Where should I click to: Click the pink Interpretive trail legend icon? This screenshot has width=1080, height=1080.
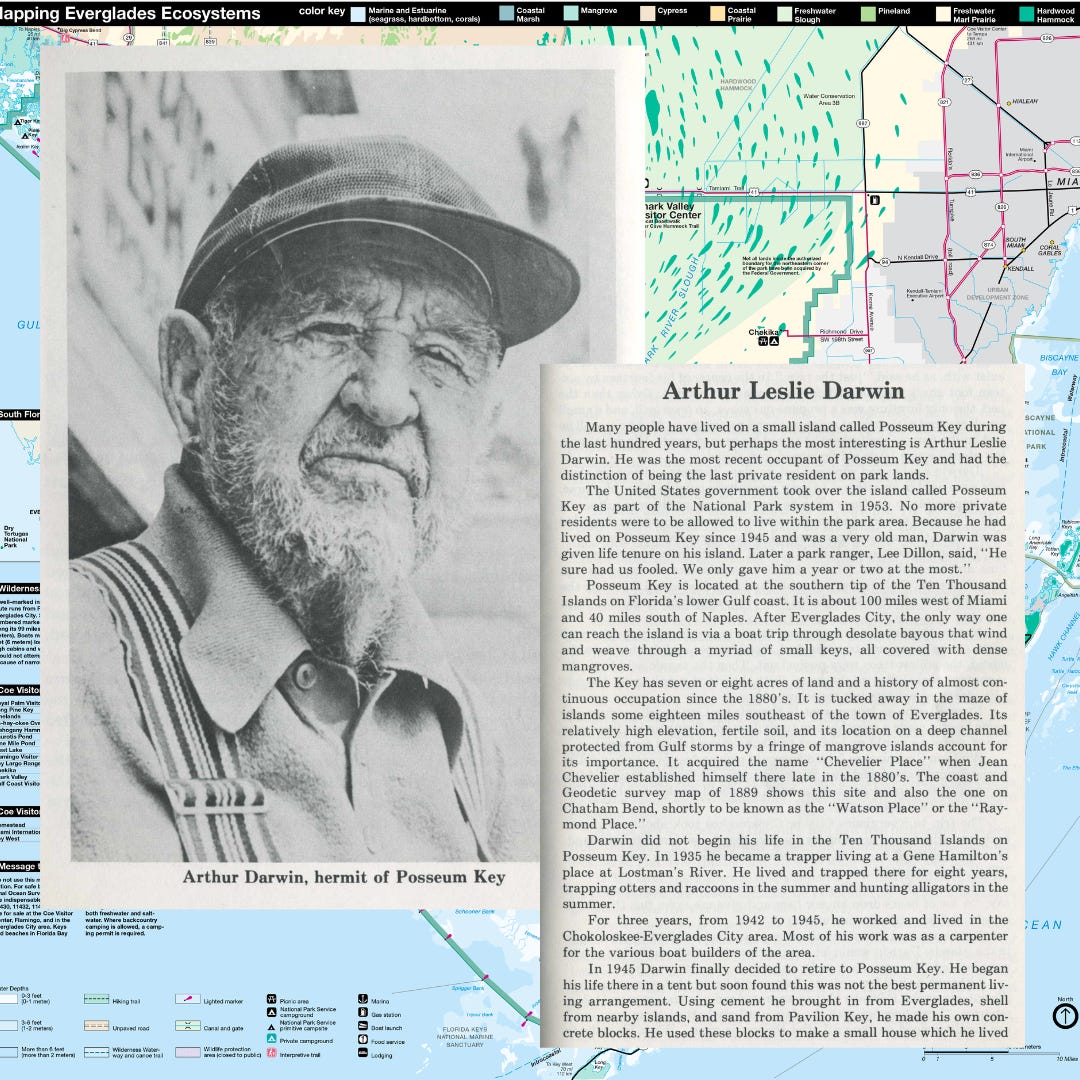(271, 1052)
